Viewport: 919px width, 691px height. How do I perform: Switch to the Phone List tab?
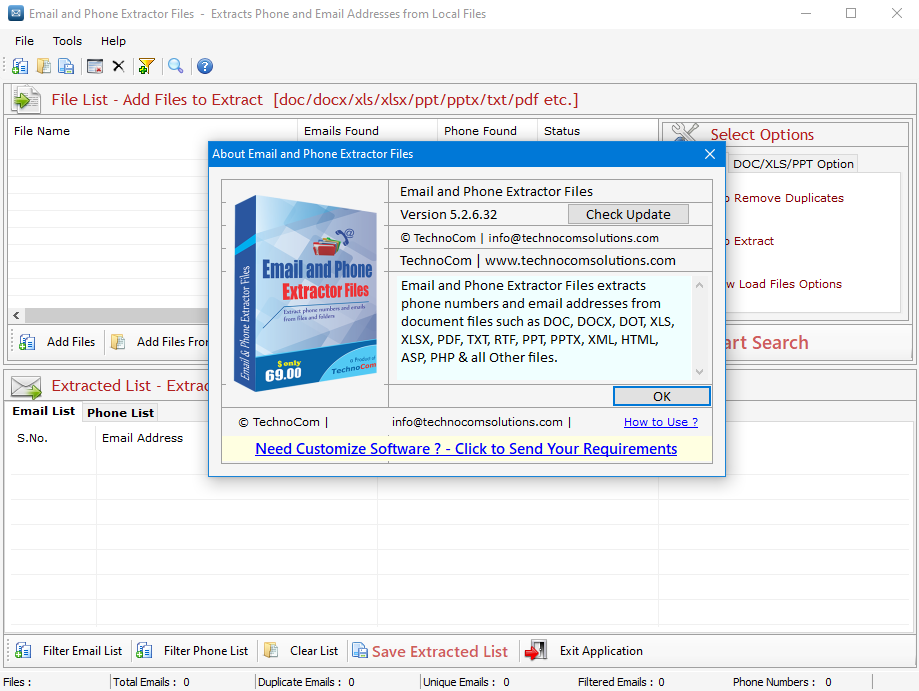point(120,413)
